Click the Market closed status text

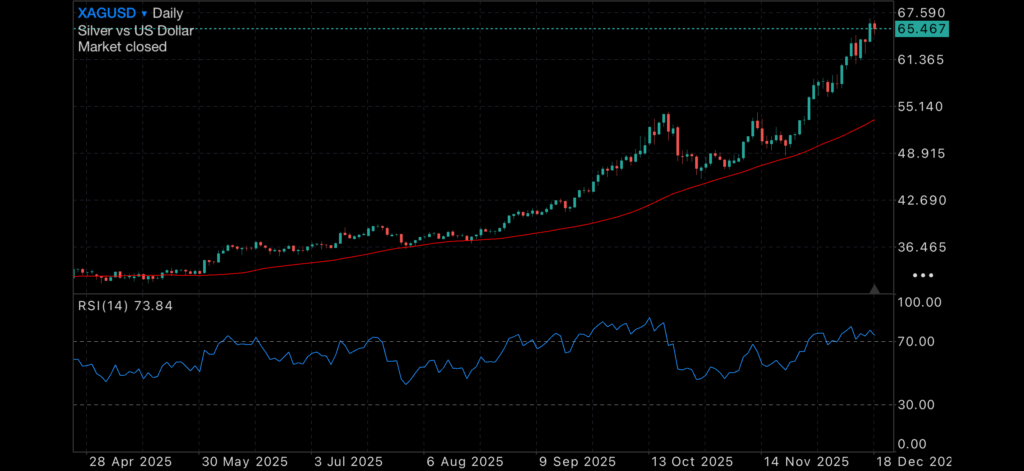tap(122, 47)
